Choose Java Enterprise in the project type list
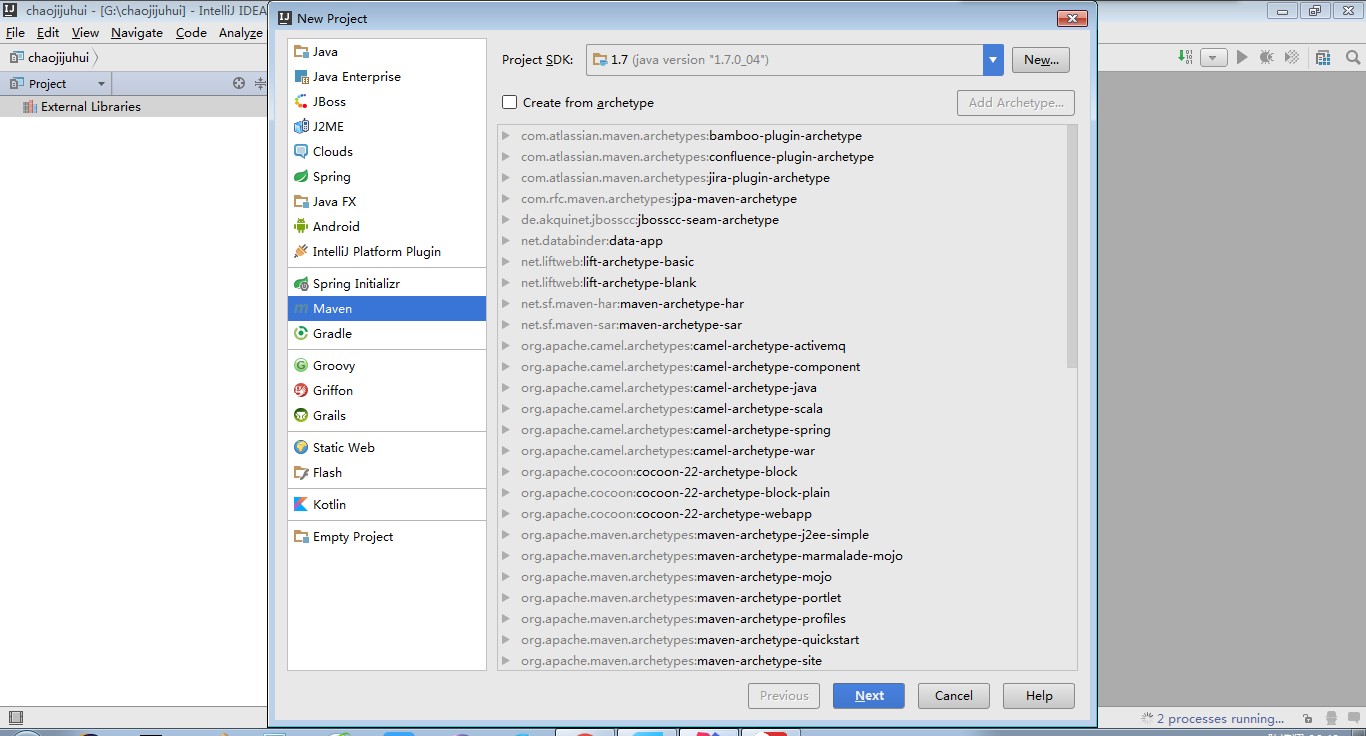 [x=386, y=76]
